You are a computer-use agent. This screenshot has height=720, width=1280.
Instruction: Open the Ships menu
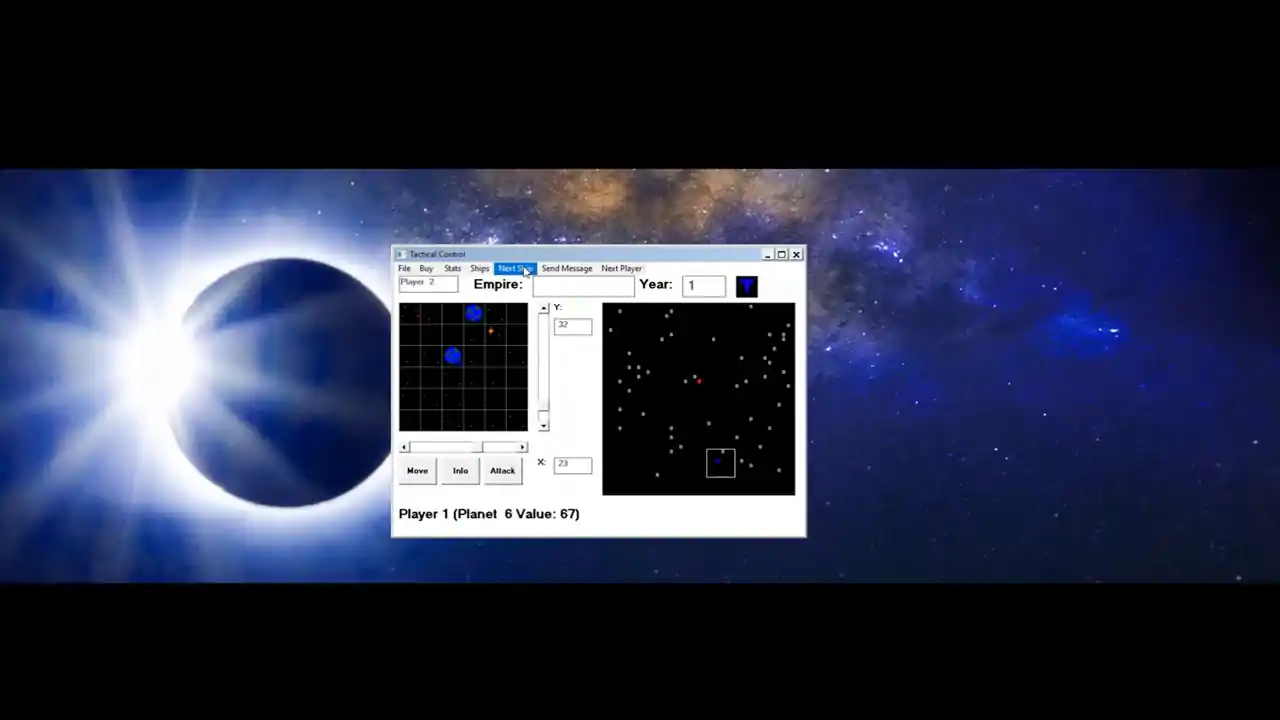(x=480, y=268)
